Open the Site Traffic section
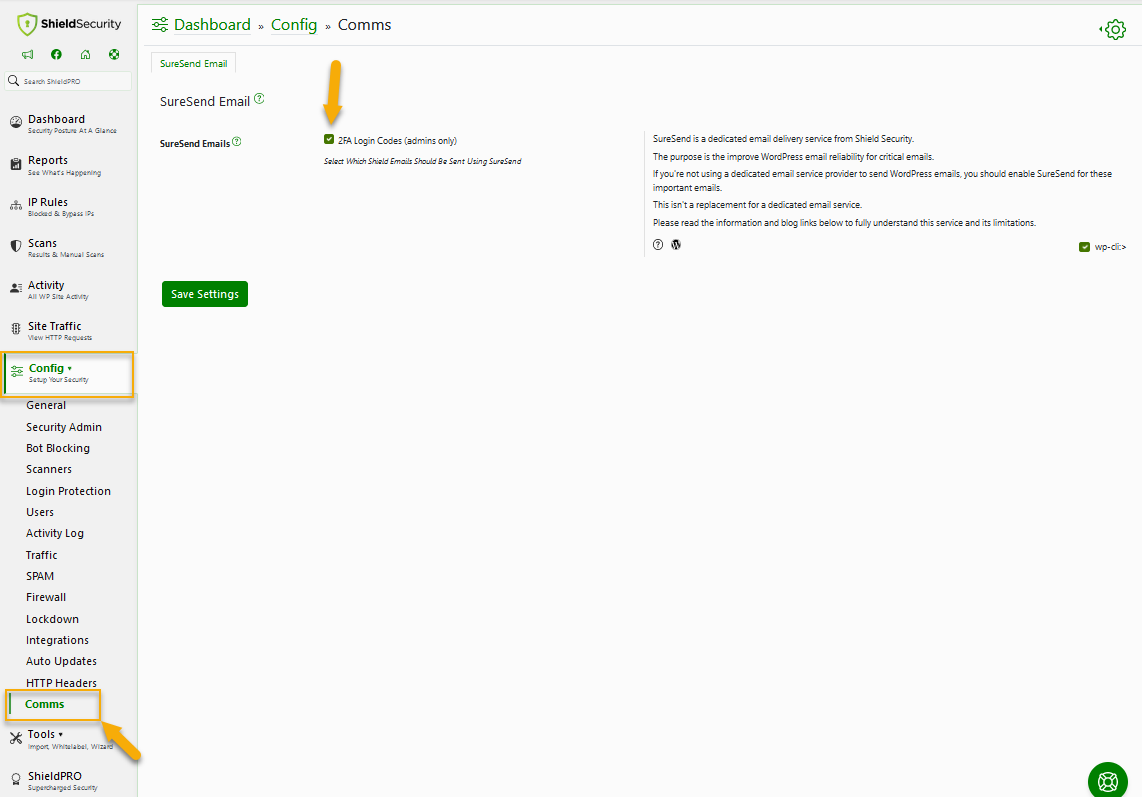This screenshot has height=797, width=1142. coord(68,331)
